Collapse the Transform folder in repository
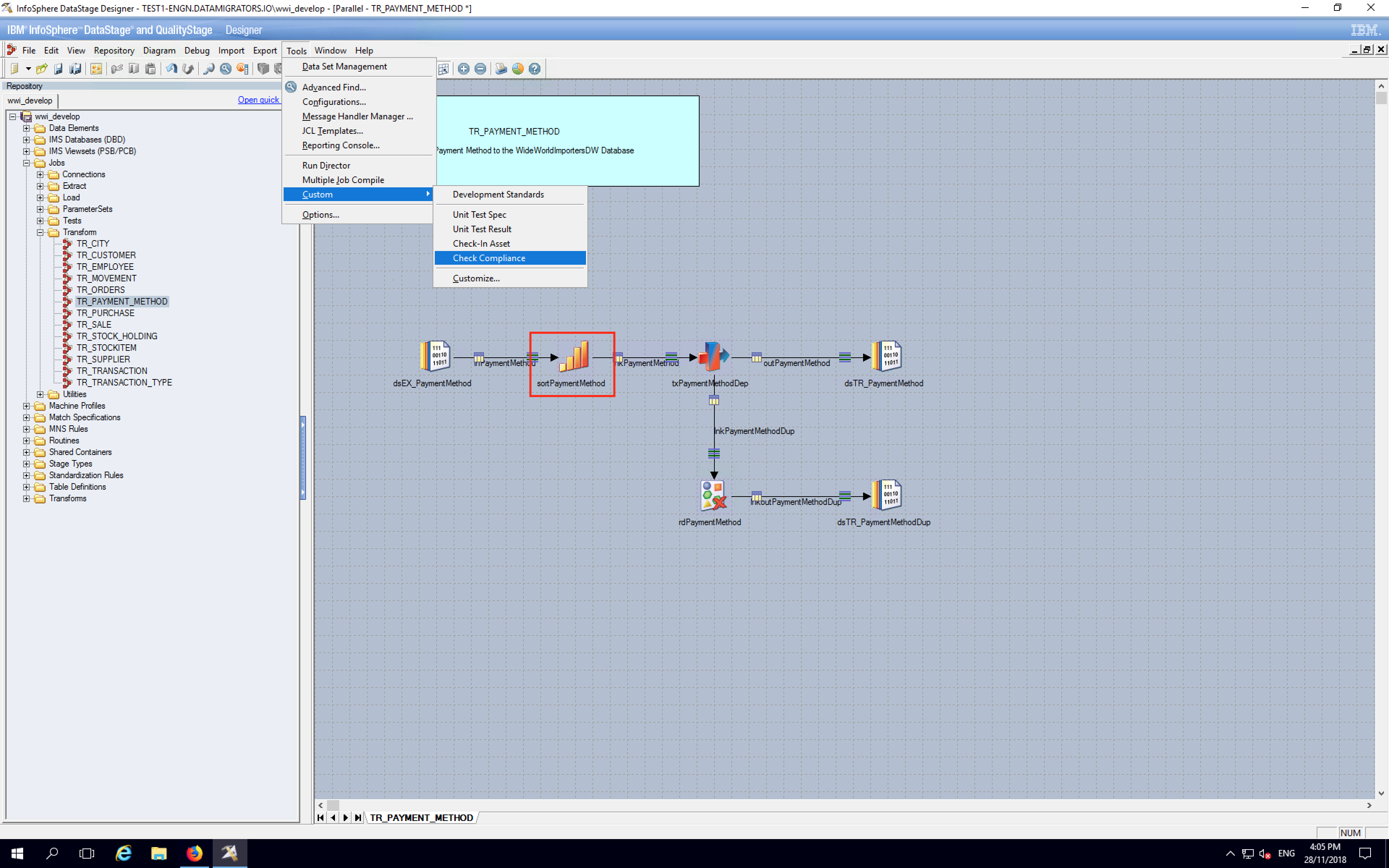This screenshot has width=1389, height=868. click(x=40, y=233)
